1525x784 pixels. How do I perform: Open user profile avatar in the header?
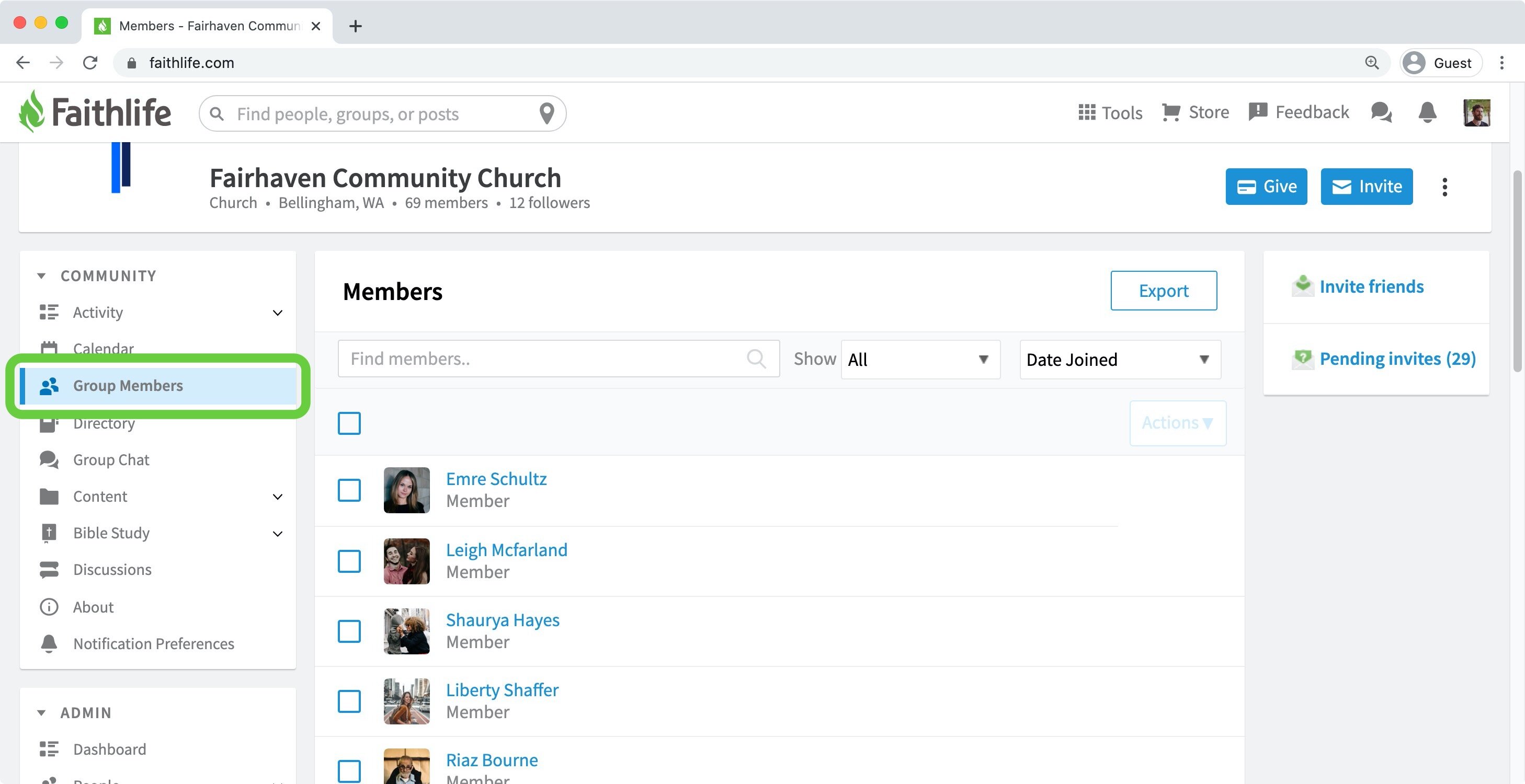(x=1476, y=112)
